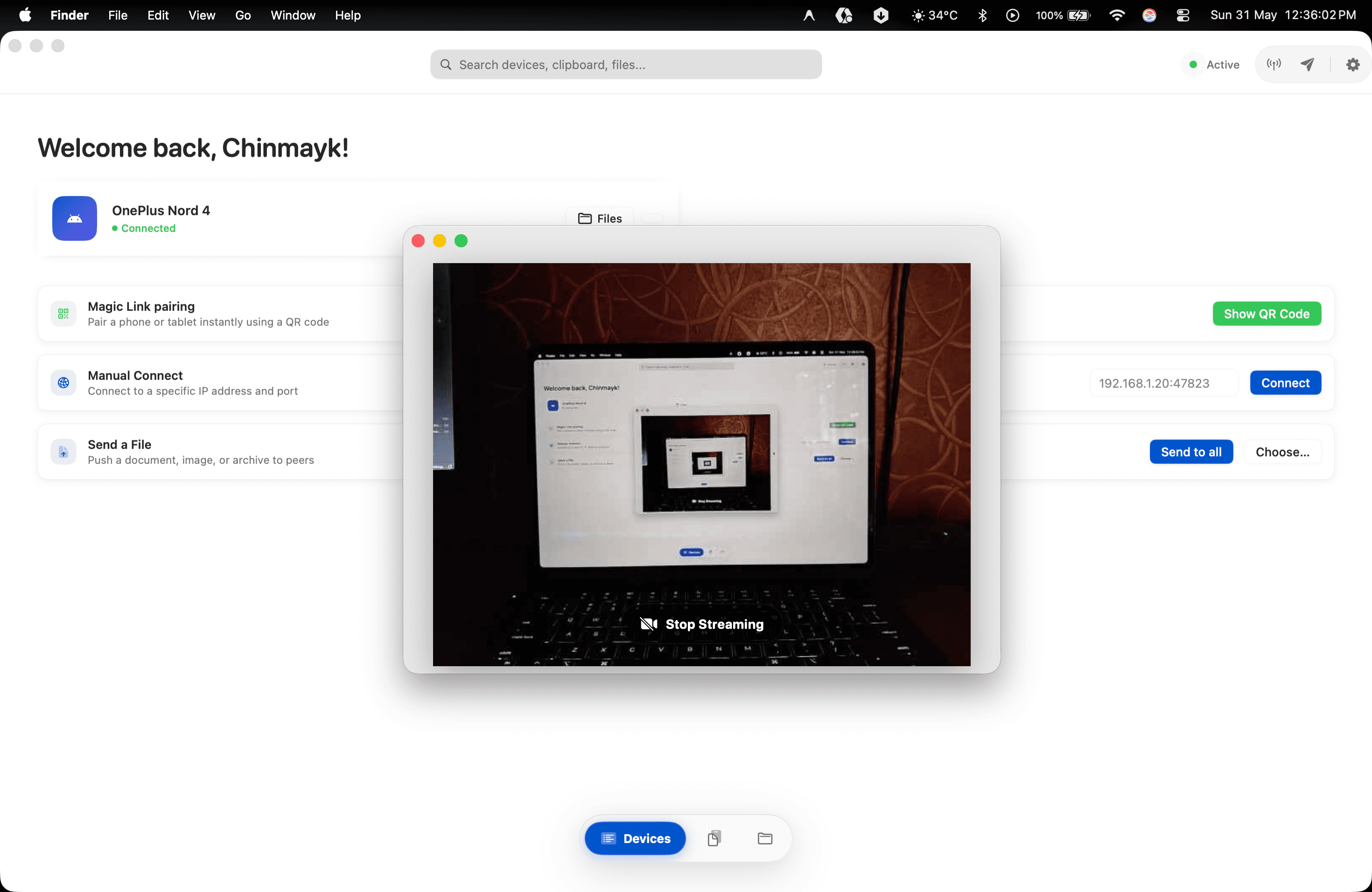The width and height of the screenshot is (1372, 892).
Task: Click the blue Connect button
Action: coord(1285,383)
